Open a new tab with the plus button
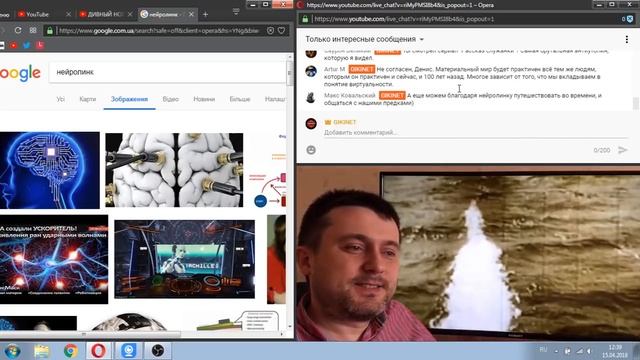This screenshot has height=360, width=640. pos(205,14)
